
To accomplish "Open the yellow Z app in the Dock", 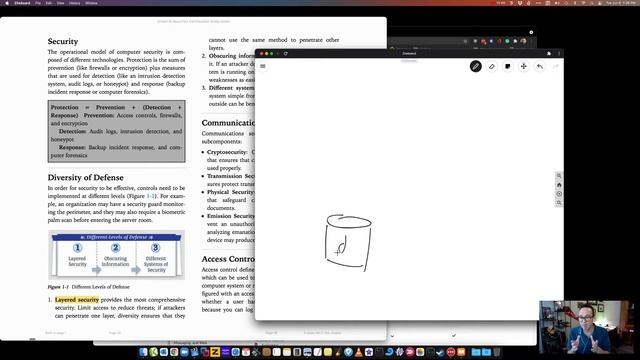I will [215, 352].
